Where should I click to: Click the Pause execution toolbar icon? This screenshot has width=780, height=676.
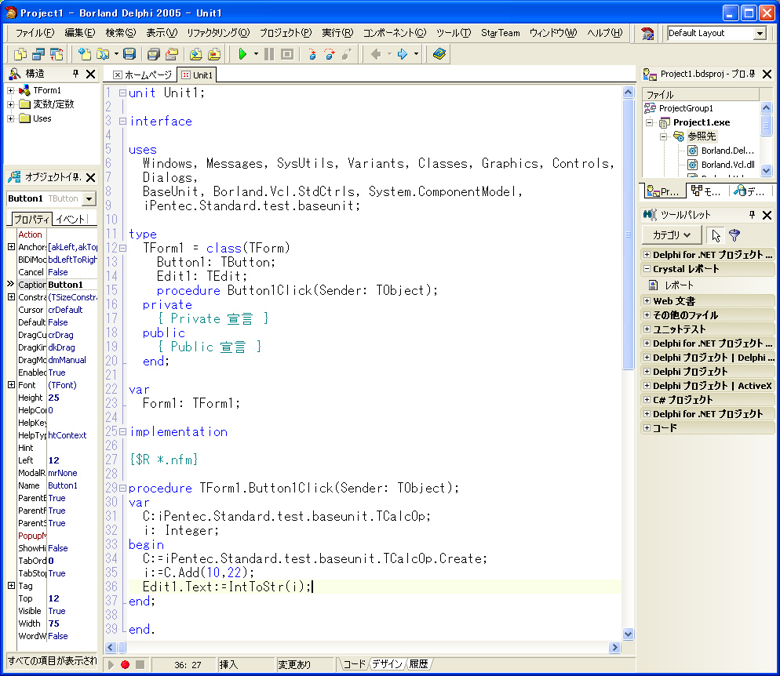click(269, 54)
